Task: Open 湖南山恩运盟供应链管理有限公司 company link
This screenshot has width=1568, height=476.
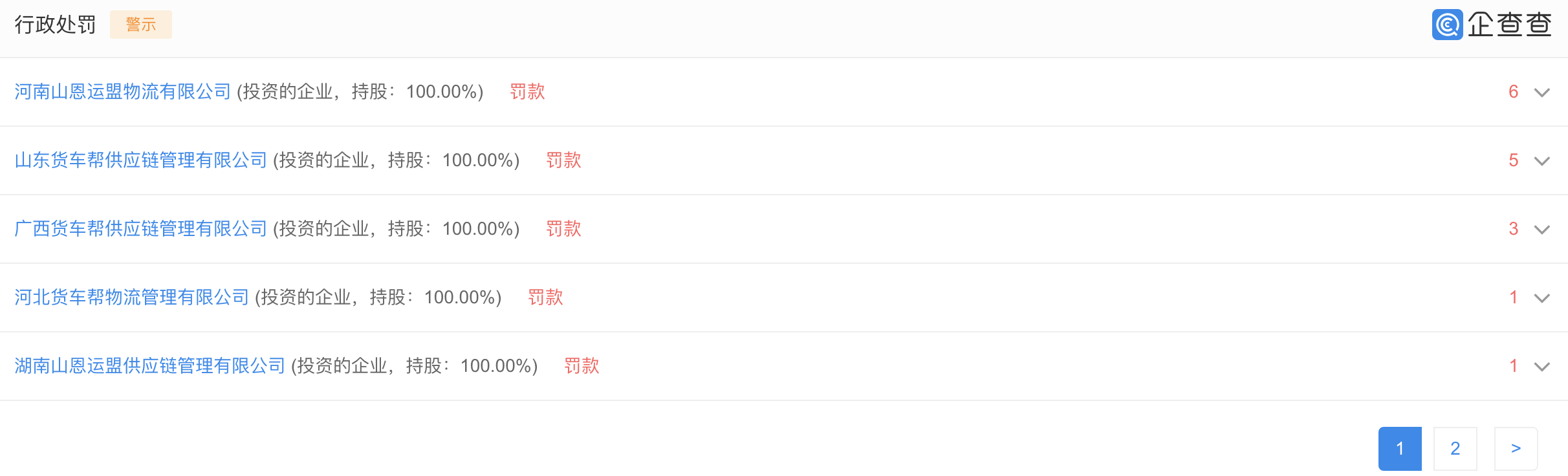Action: click(150, 366)
